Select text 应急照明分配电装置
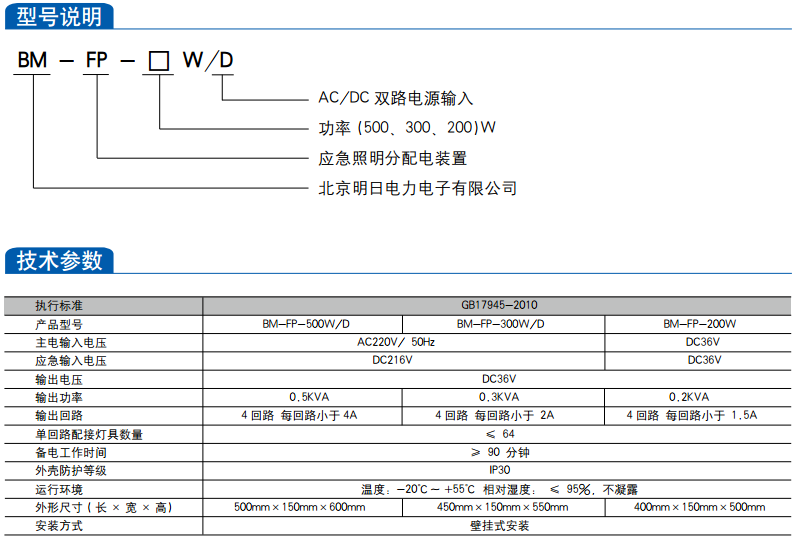The width and height of the screenshot is (797, 548). point(392,158)
